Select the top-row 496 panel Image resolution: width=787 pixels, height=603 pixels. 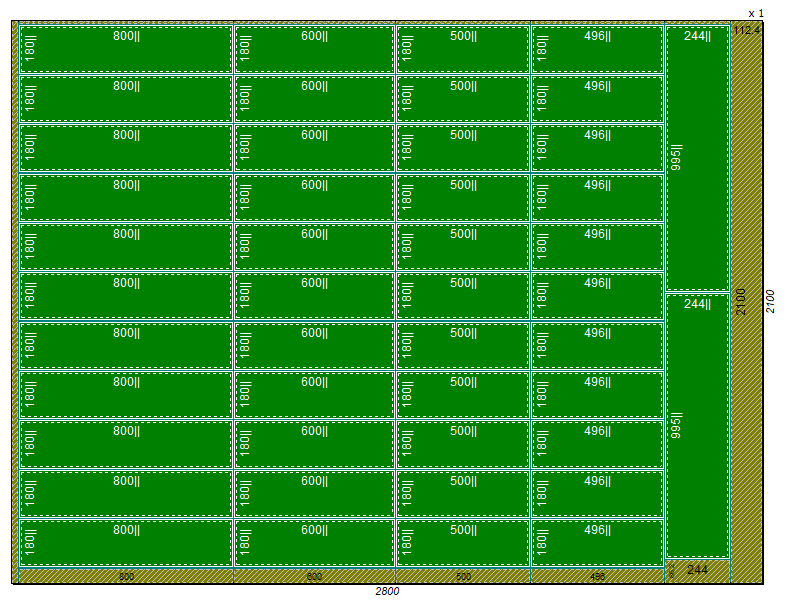point(597,49)
